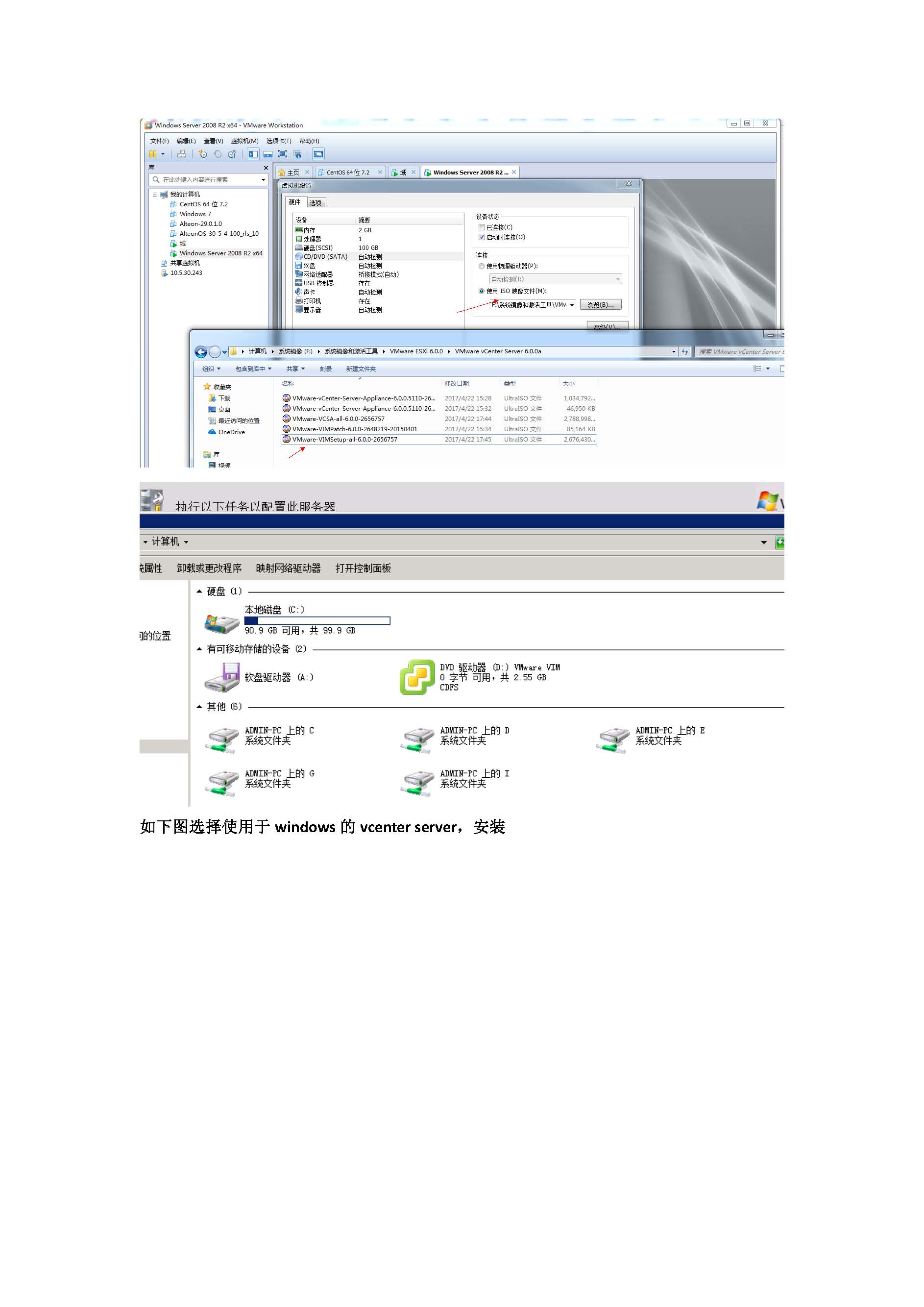Viewport: 924px width, 1307px height.
Task: Open the library search dropdown arrow
Action: [263, 180]
